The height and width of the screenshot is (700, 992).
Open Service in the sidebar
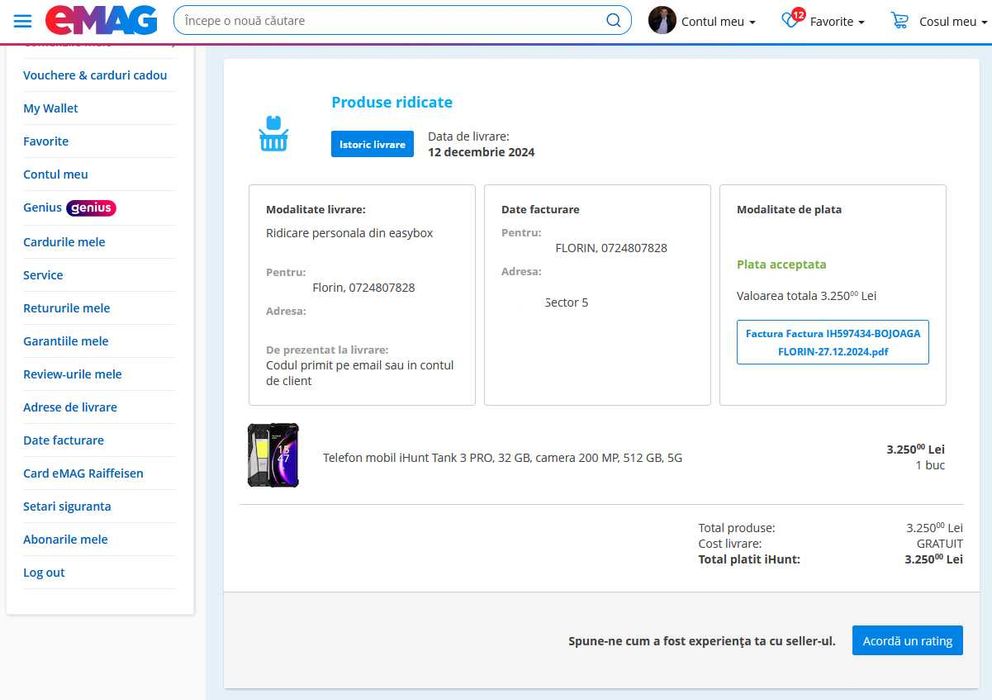[x=43, y=275]
